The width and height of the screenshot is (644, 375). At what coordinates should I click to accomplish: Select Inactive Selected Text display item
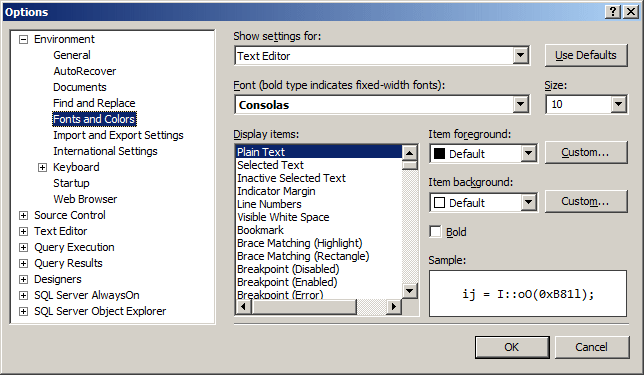click(319, 178)
